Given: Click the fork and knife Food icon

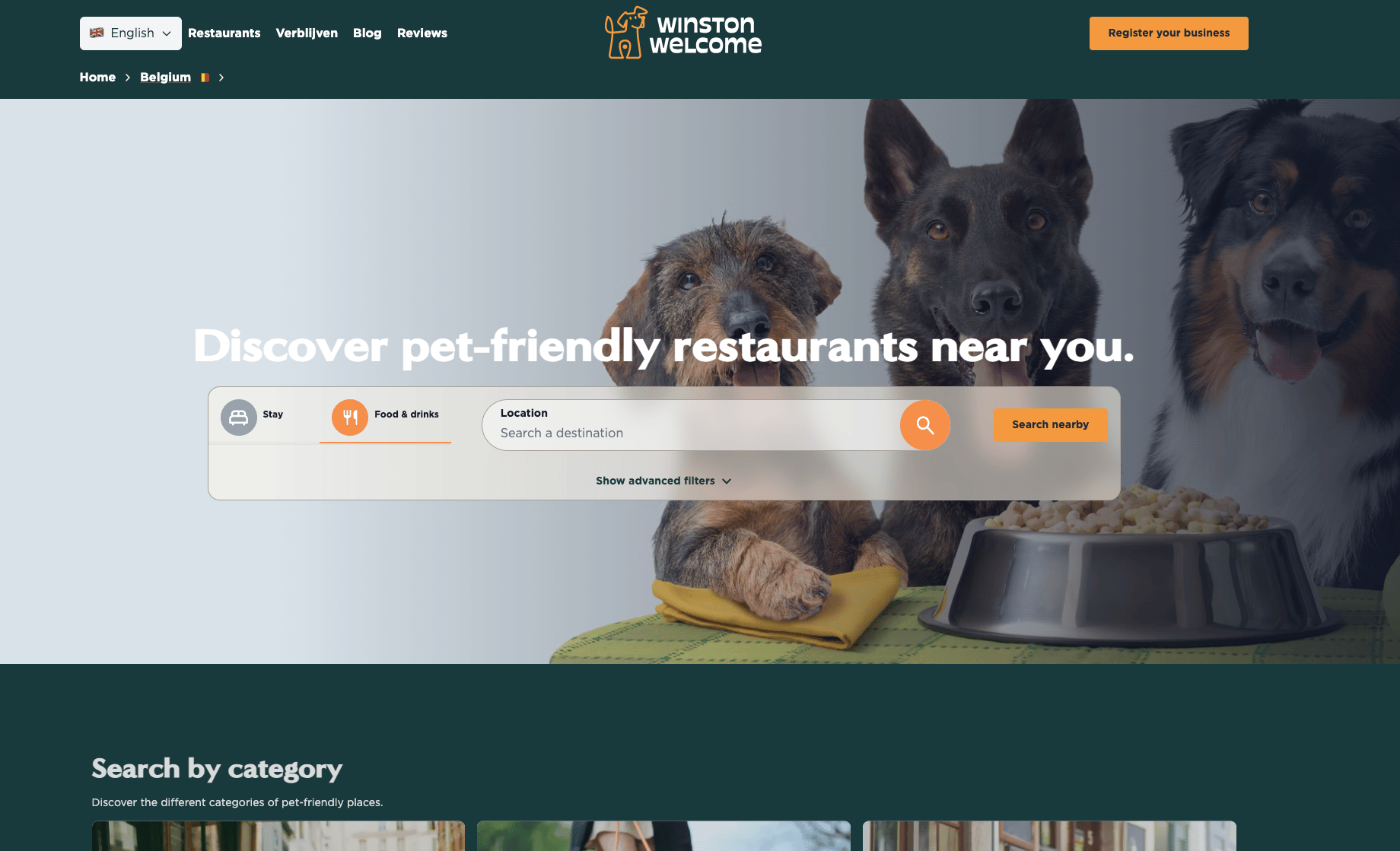Looking at the screenshot, I should tap(350, 418).
